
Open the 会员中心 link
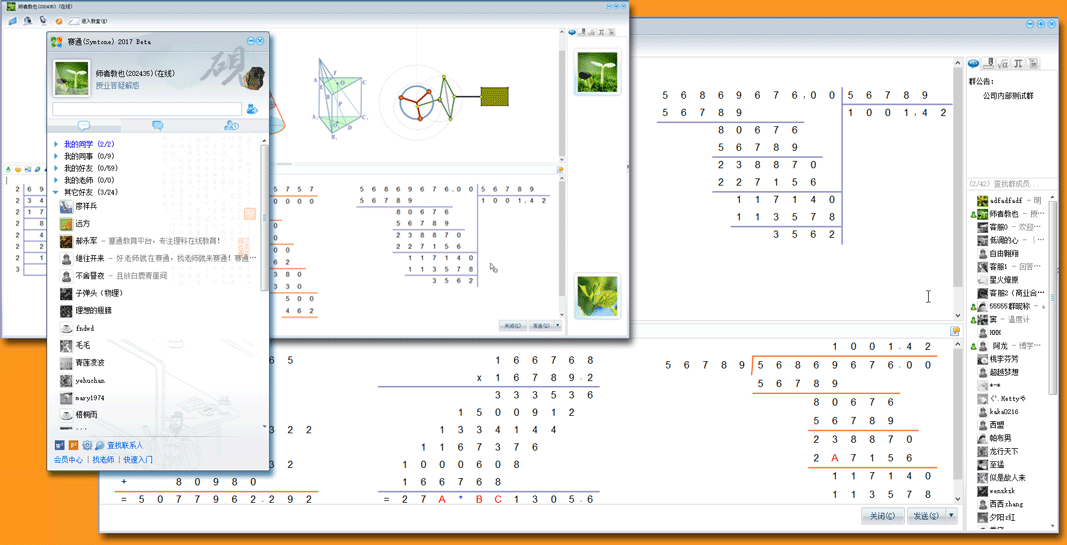pyautogui.click(x=68, y=460)
